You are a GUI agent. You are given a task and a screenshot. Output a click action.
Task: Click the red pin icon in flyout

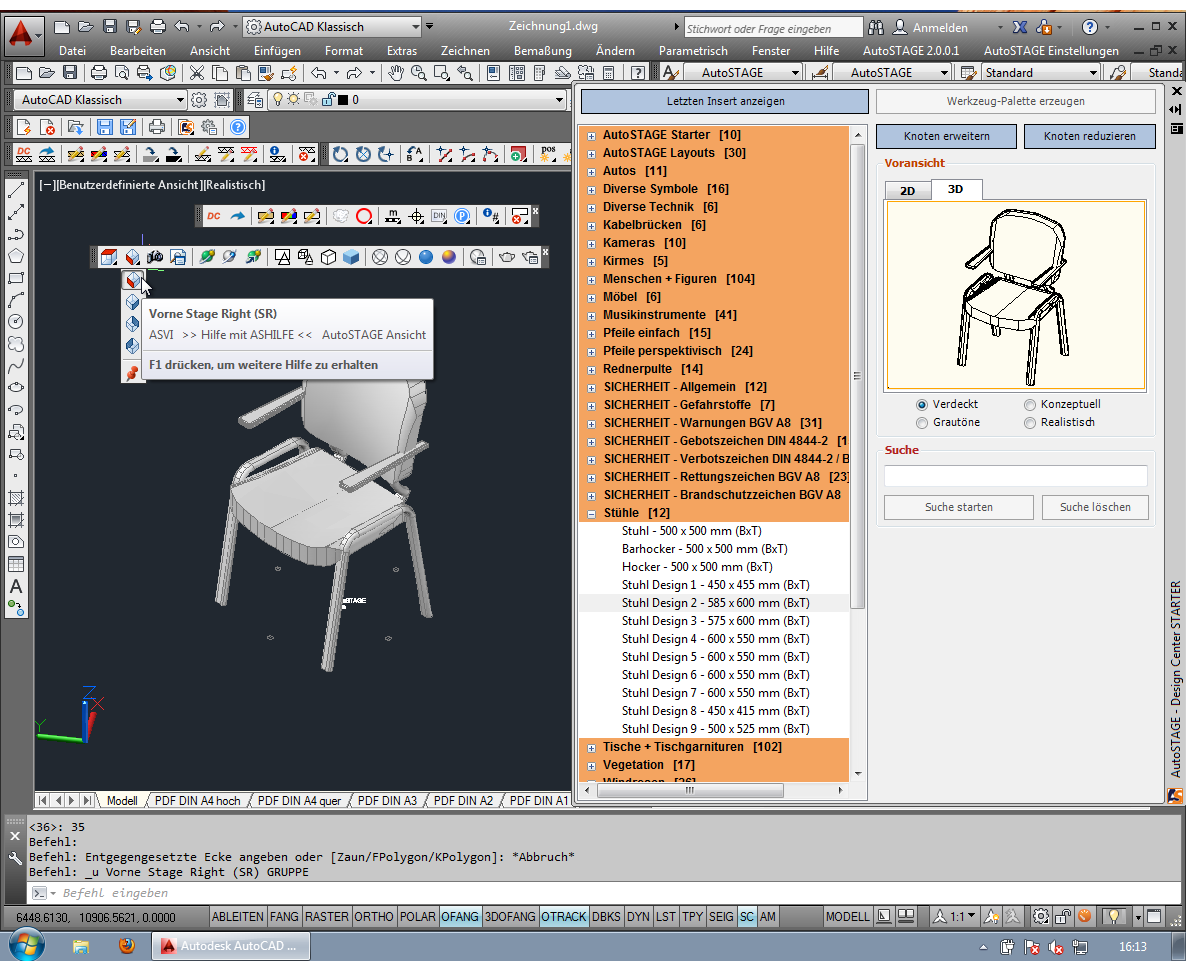[x=132, y=372]
